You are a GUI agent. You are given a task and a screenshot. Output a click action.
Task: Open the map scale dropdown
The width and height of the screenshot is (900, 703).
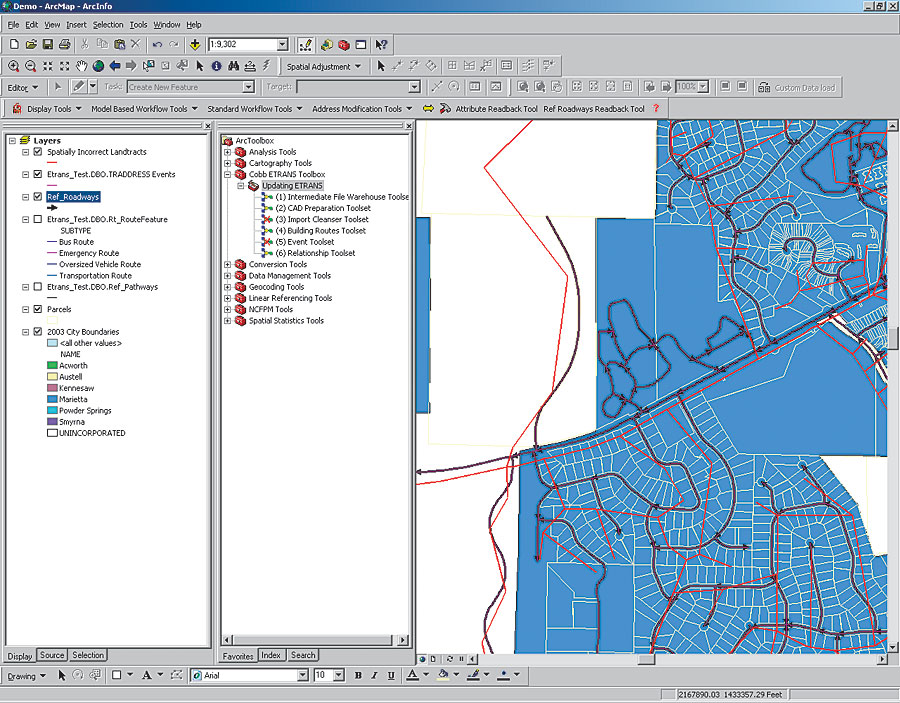click(x=282, y=45)
